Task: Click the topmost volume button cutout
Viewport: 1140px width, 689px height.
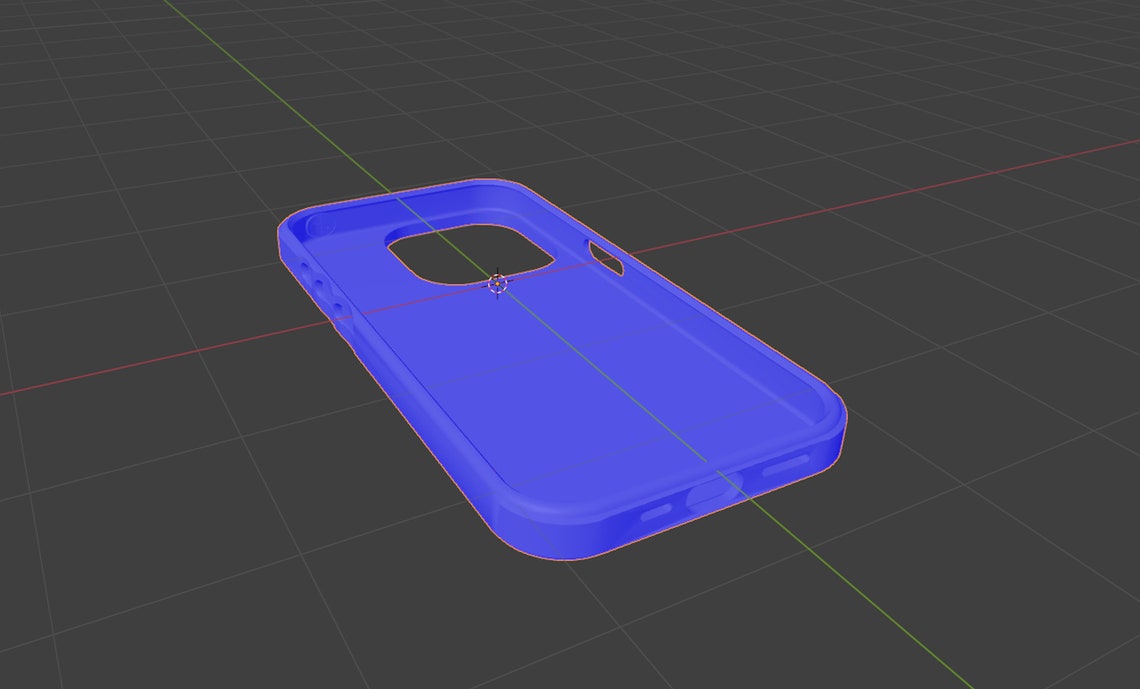Action: (318, 284)
